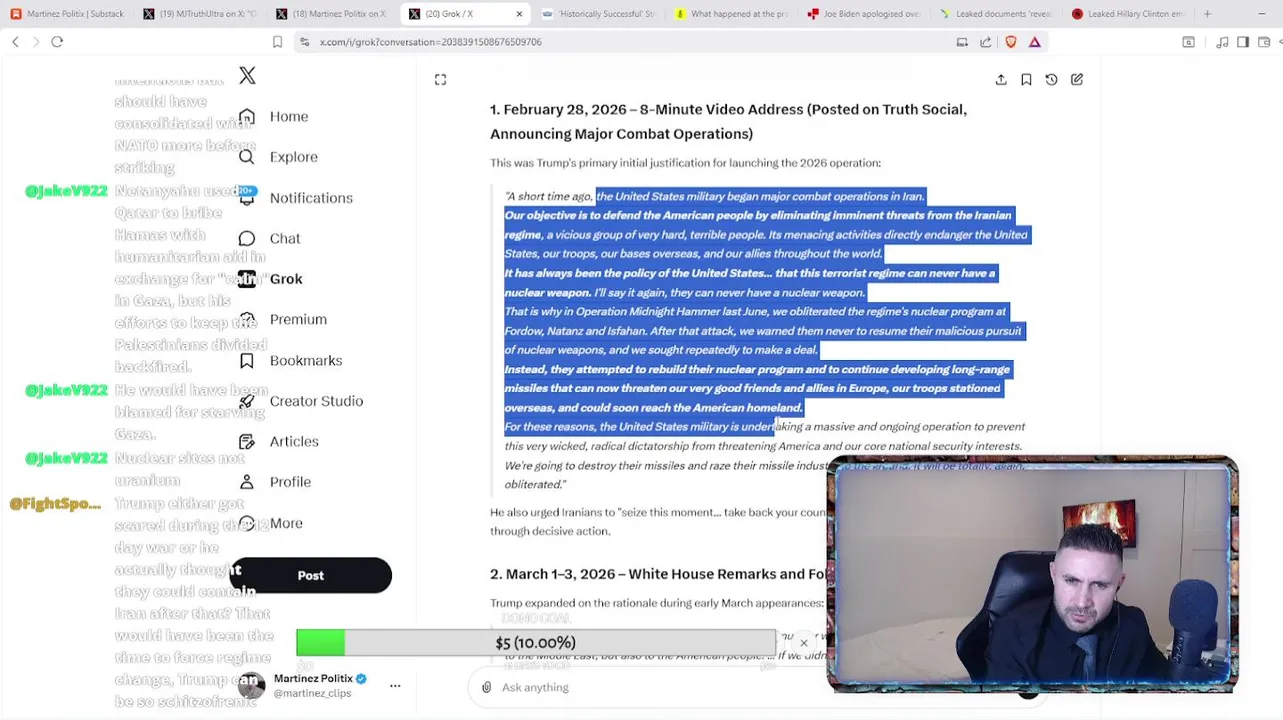This screenshot has width=1283, height=720.
Task: Reload the current page
Action: coord(57,42)
